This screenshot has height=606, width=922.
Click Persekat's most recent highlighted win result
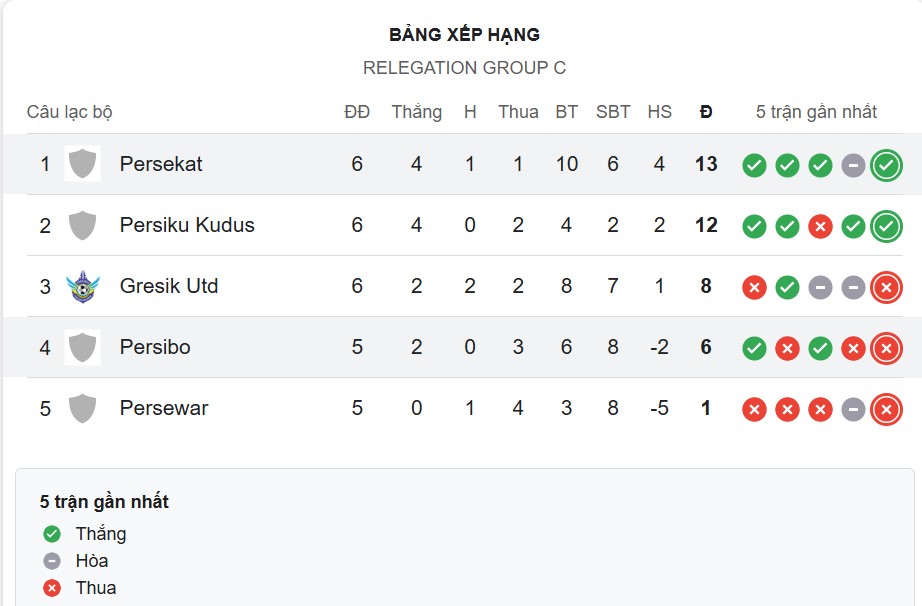pos(885,163)
